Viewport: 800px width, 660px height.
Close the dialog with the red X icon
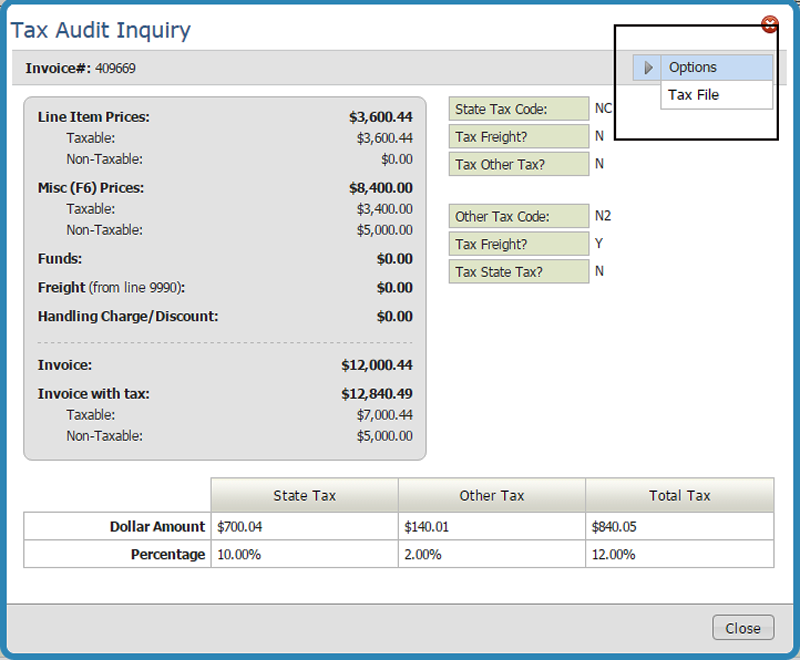click(x=769, y=24)
